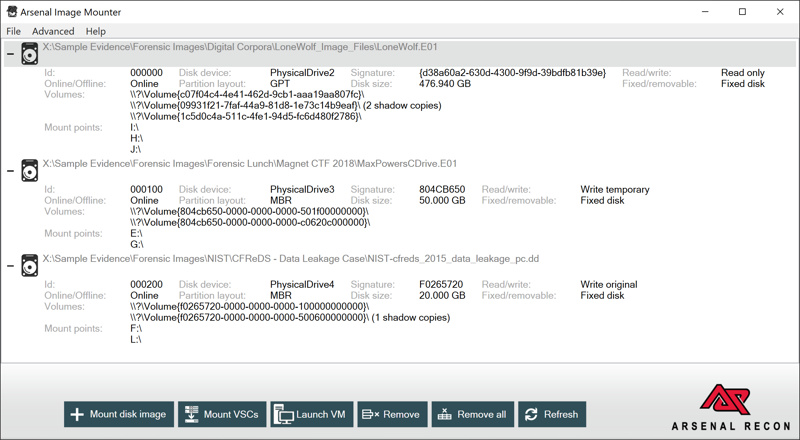
Task: Click the Id value 000200
Action: tap(146, 284)
